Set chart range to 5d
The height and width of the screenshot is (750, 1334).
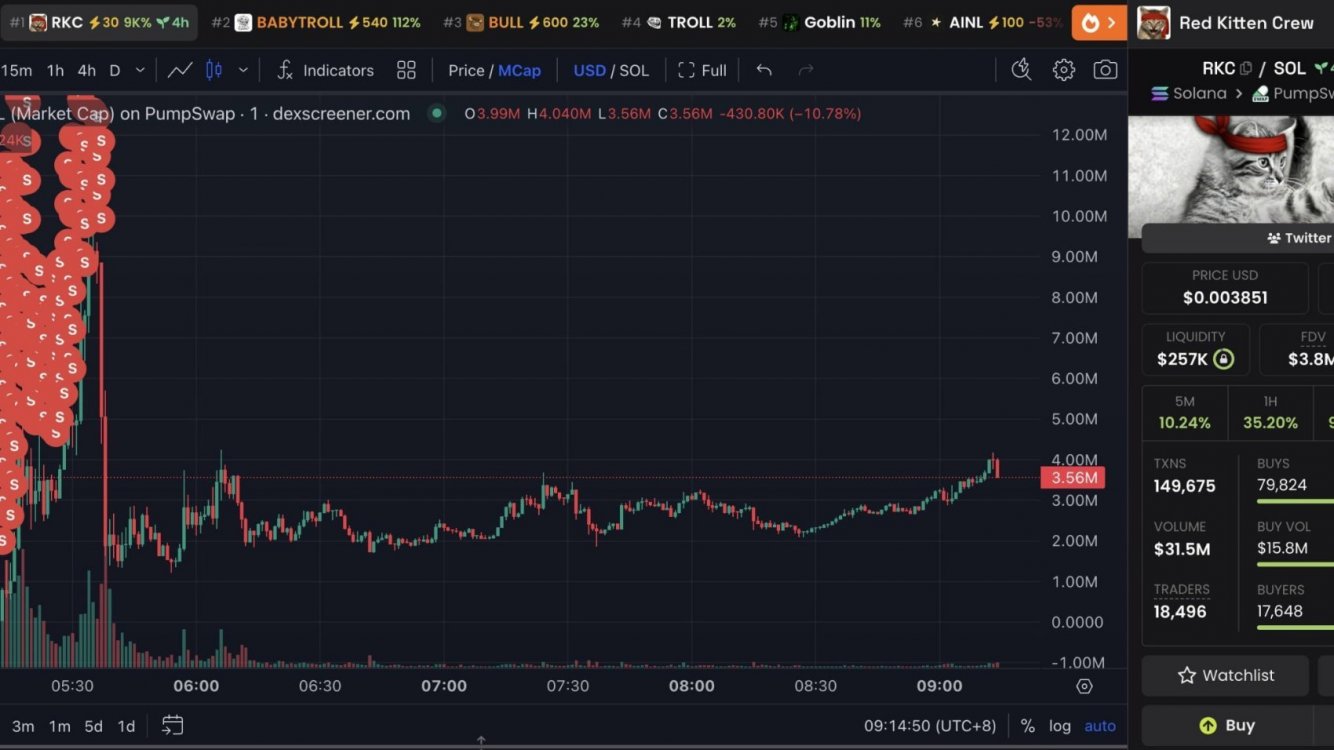click(x=93, y=726)
